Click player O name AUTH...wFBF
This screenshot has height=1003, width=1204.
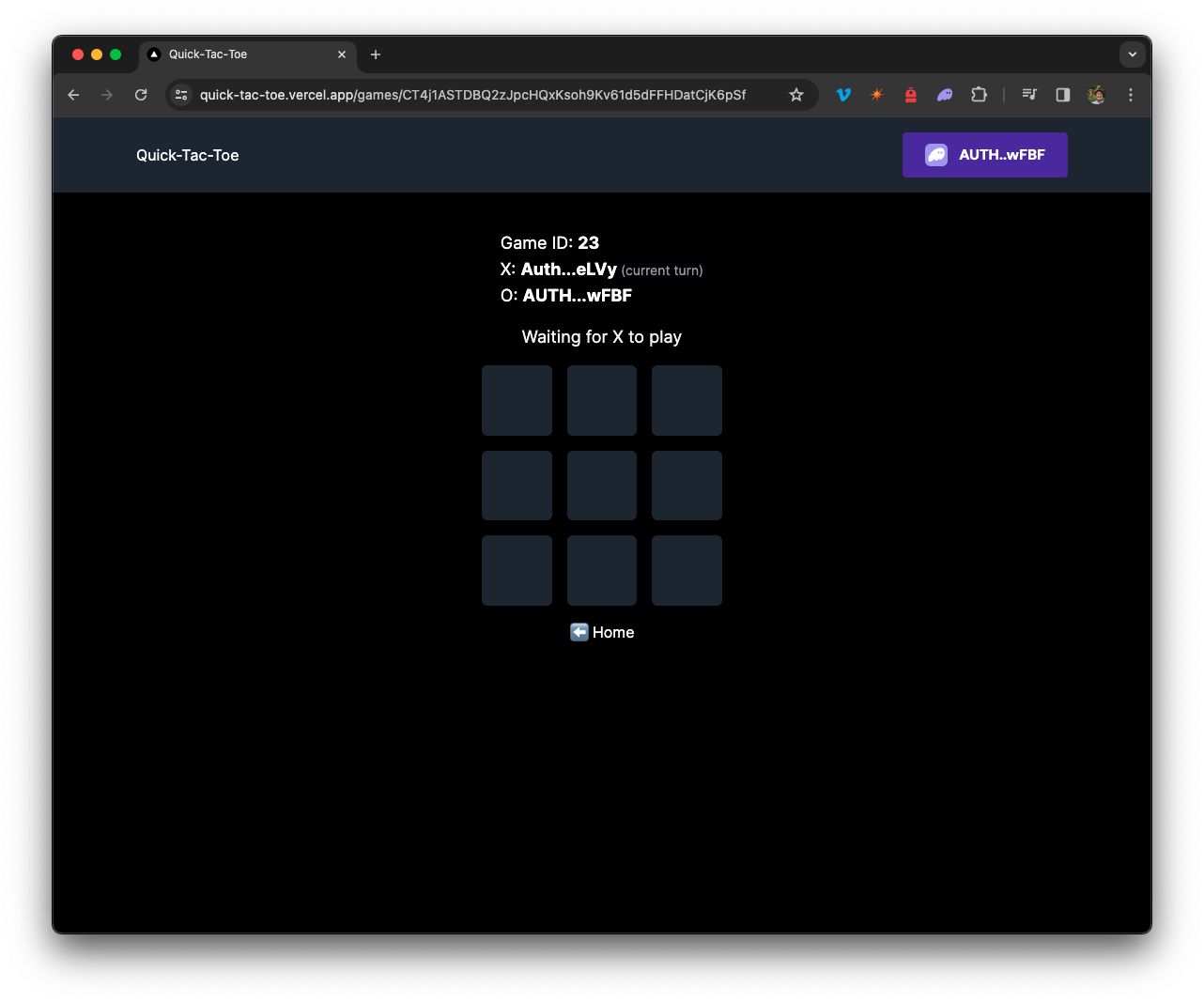pos(577,295)
